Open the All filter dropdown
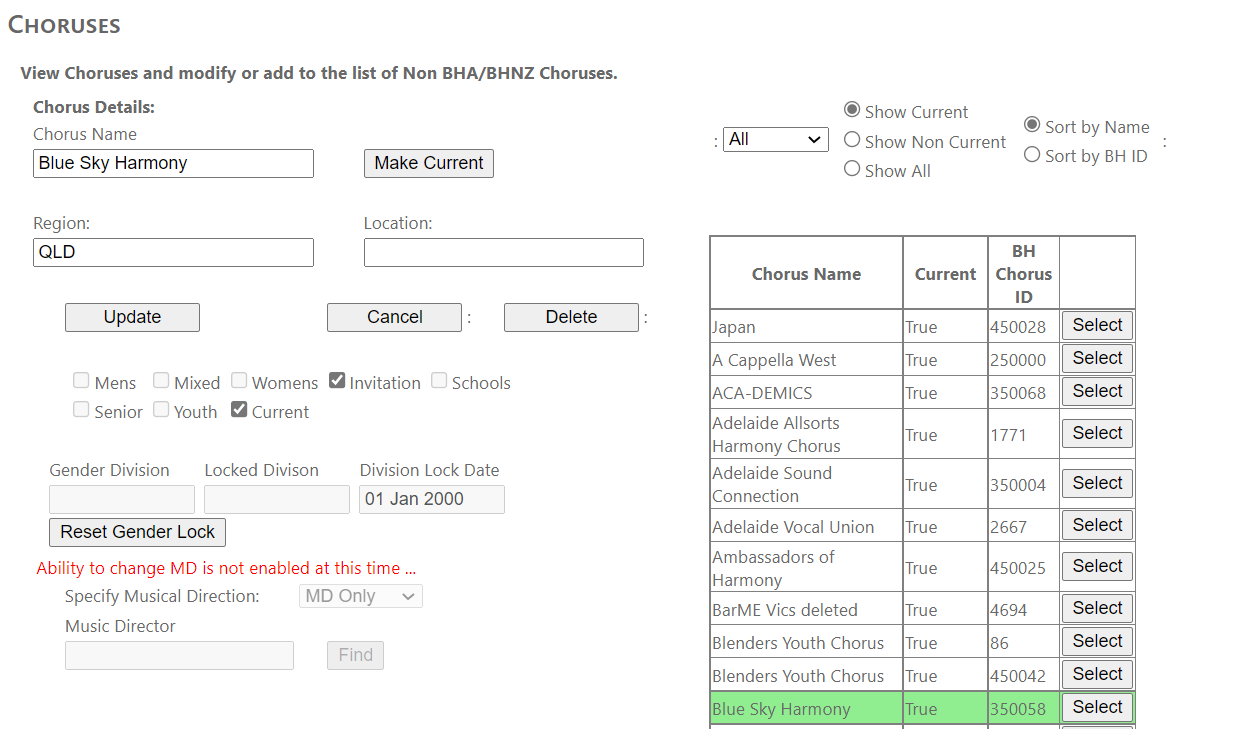 pyautogui.click(x=775, y=140)
